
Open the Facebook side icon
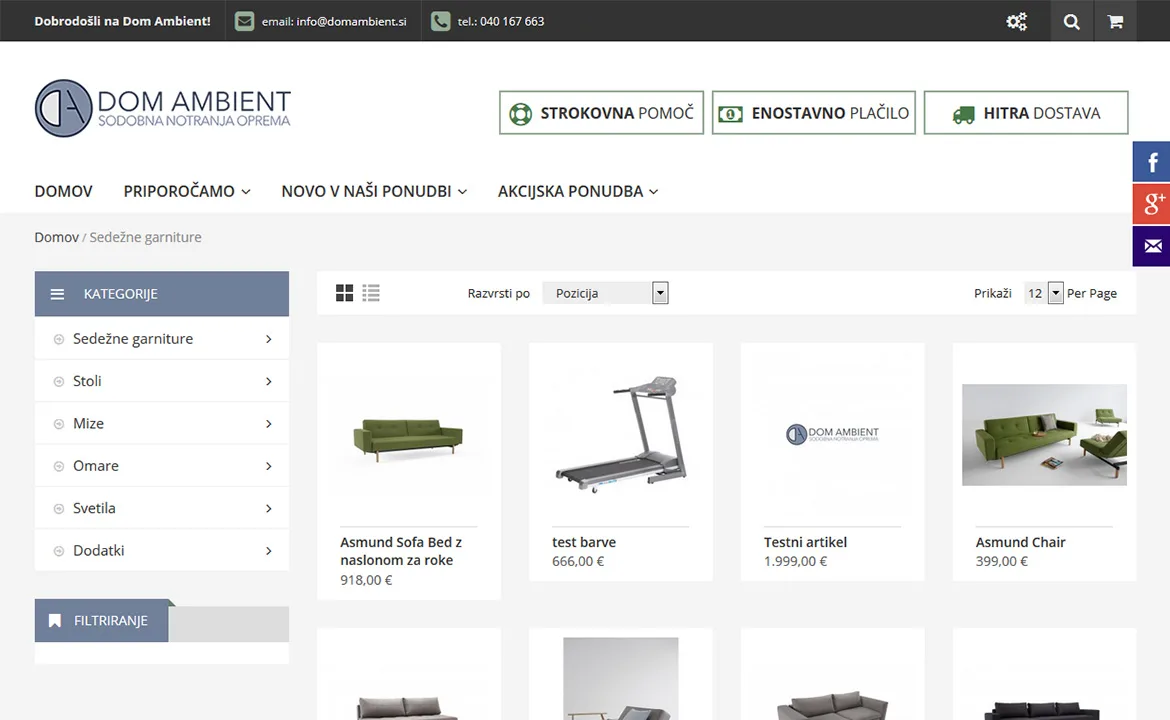point(1151,162)
